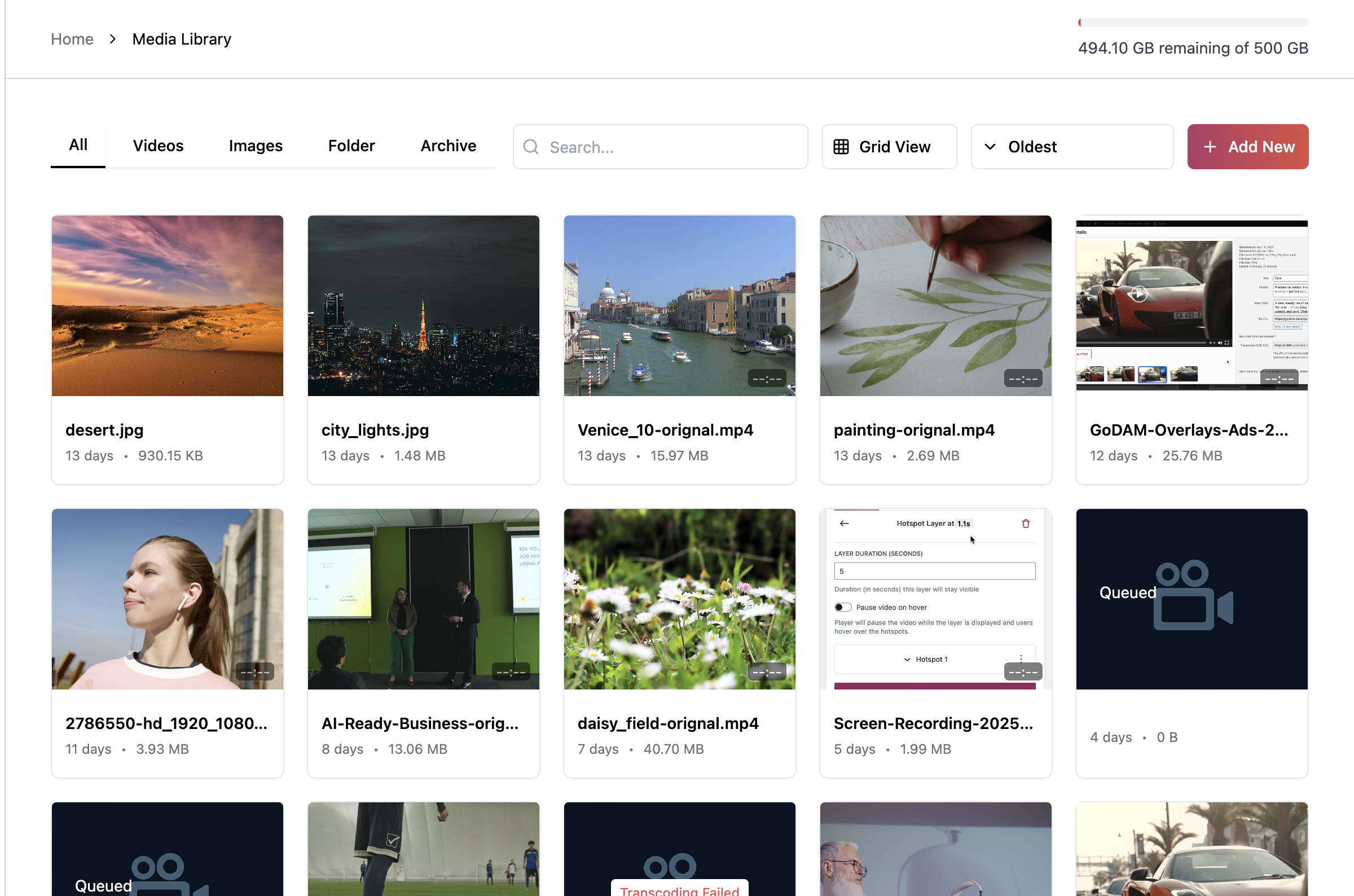Screen dimensions: 1354x896
Task: Open the Folder tab
Action: click(351, 146)
